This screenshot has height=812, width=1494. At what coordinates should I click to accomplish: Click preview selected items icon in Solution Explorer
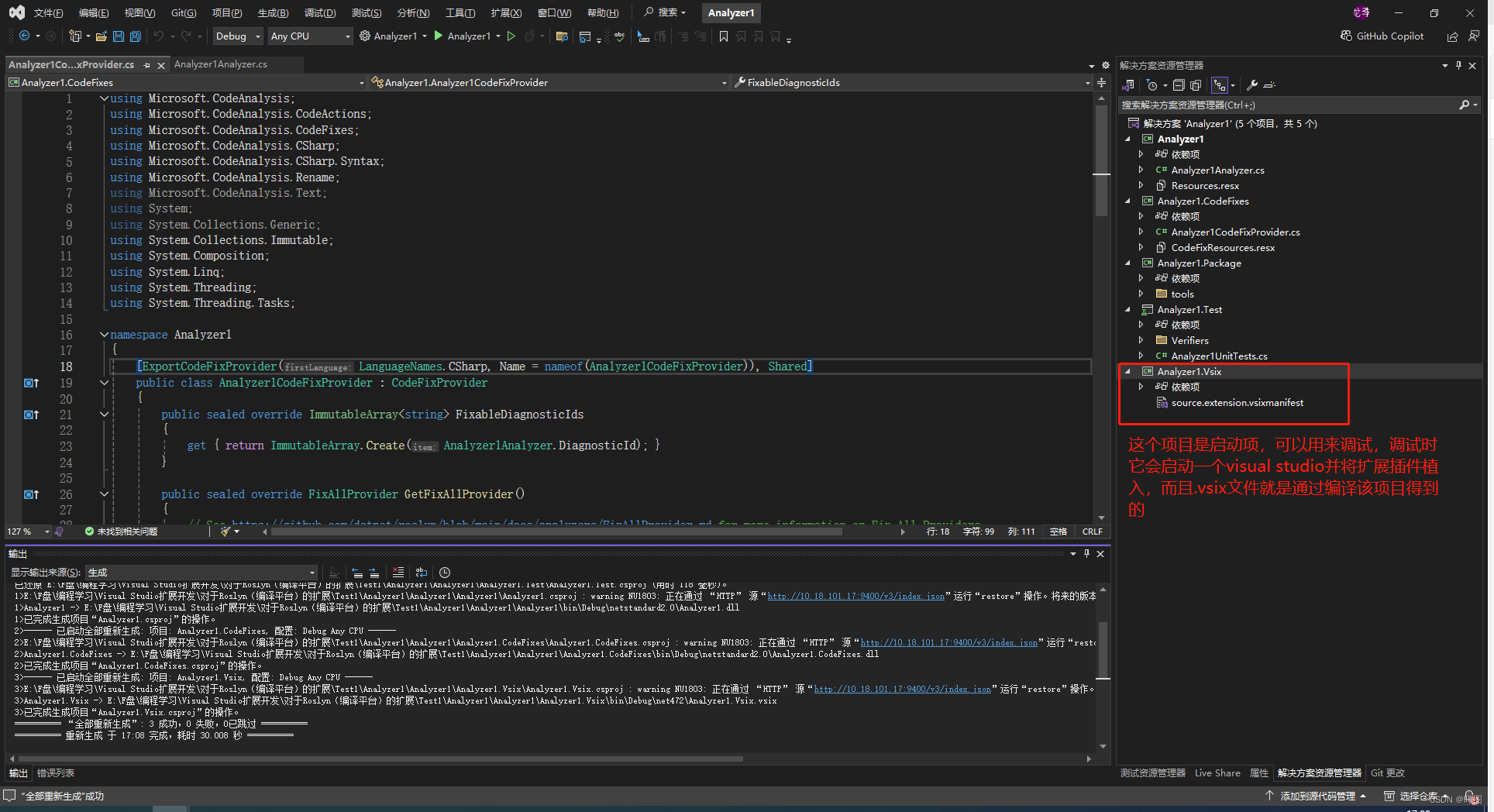(1269, 85)
